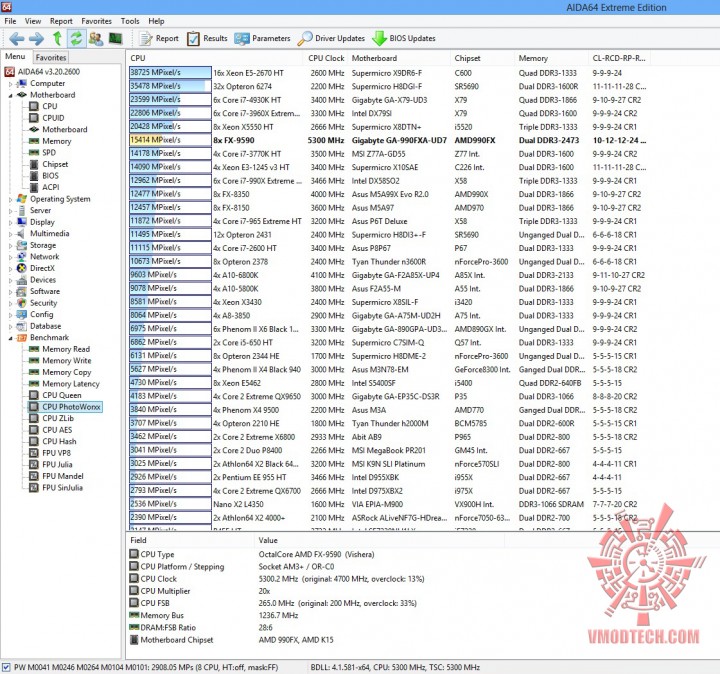This screenshot has width=720, height=674.
Task: Expand the Server tree node
Action: 11,211
